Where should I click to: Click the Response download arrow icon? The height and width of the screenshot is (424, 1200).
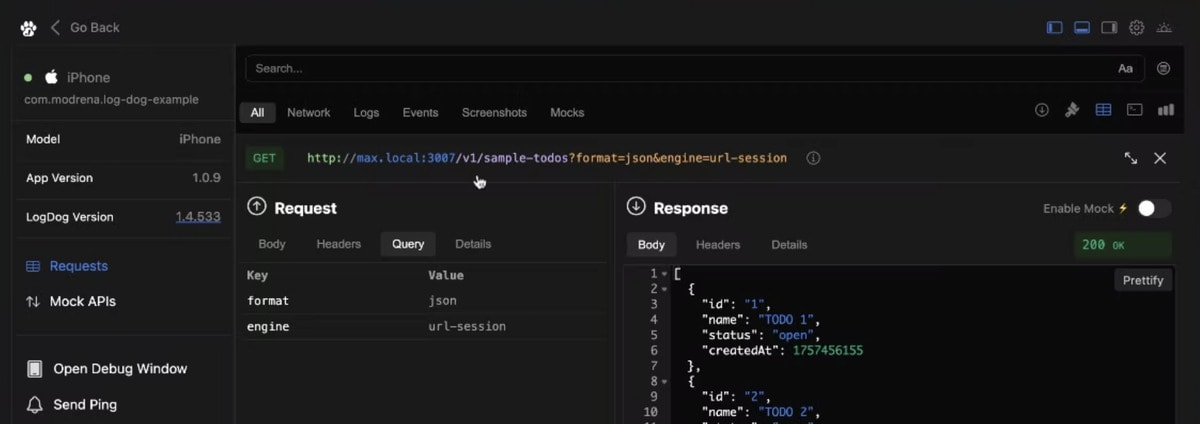point(636,207)
